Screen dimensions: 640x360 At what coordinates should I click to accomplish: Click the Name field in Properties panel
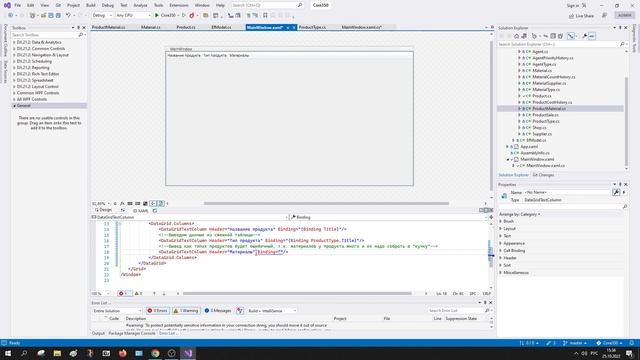coord(567,192)
